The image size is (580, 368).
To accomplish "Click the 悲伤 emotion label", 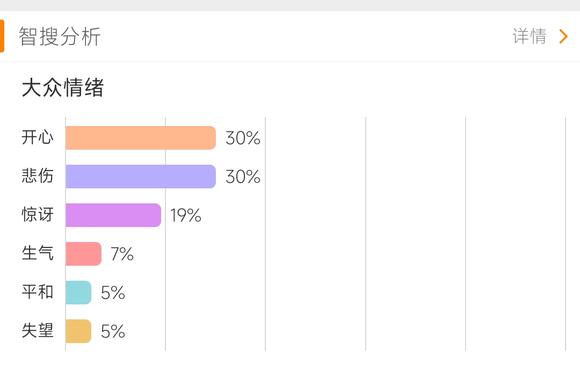I will 37,176.
